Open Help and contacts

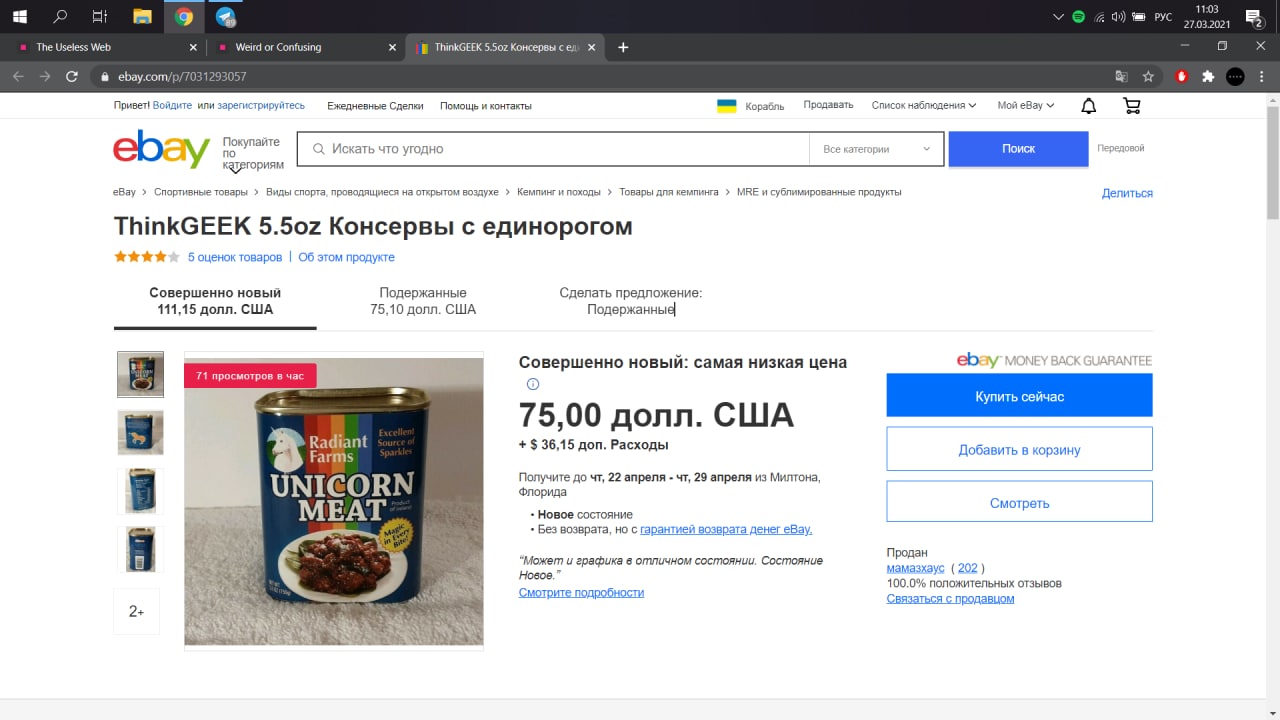tap(486, 106)
